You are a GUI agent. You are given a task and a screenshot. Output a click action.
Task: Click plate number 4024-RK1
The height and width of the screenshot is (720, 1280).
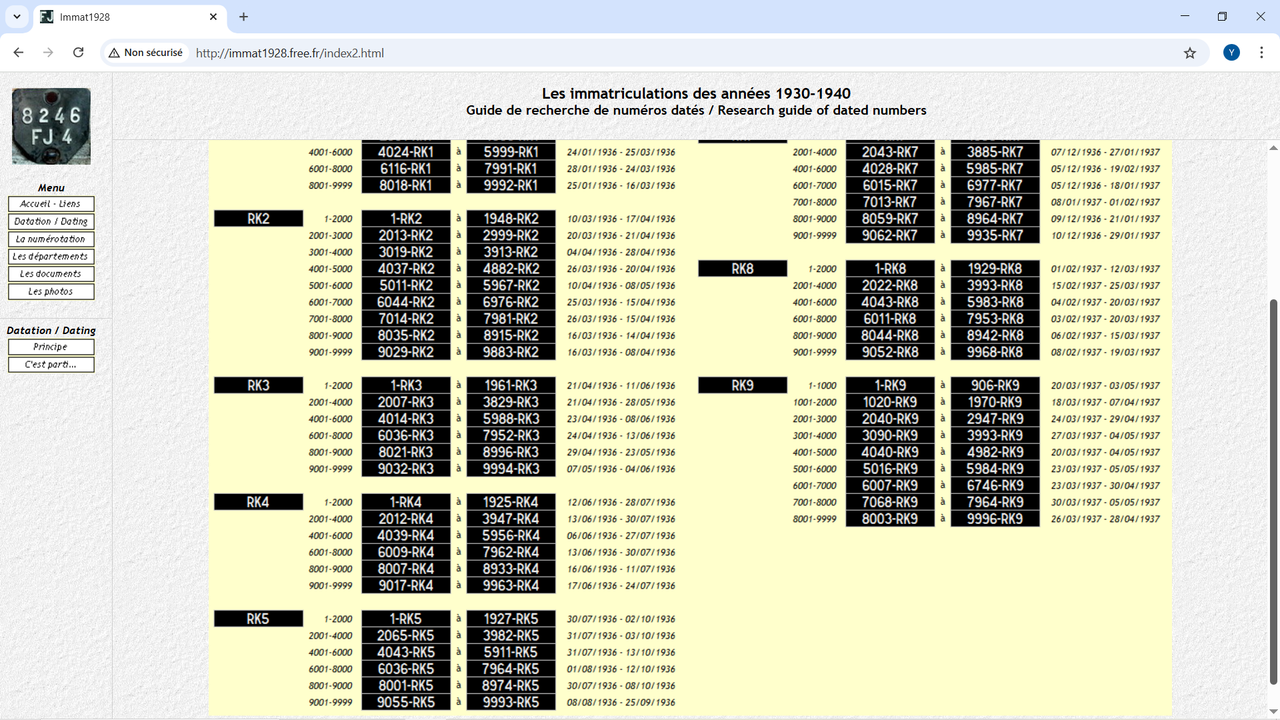406,152
